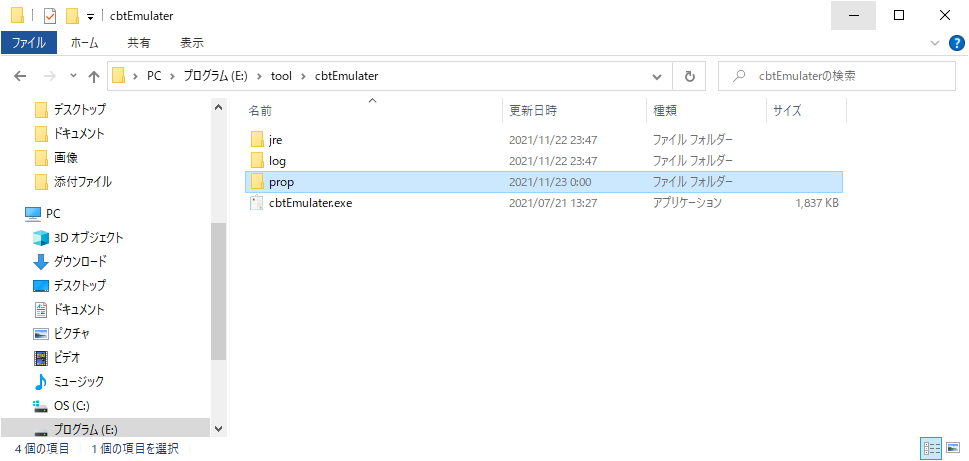The image size is (969, 461).
Task: Click the アプリケーション type cell
Action: (687, 203)
